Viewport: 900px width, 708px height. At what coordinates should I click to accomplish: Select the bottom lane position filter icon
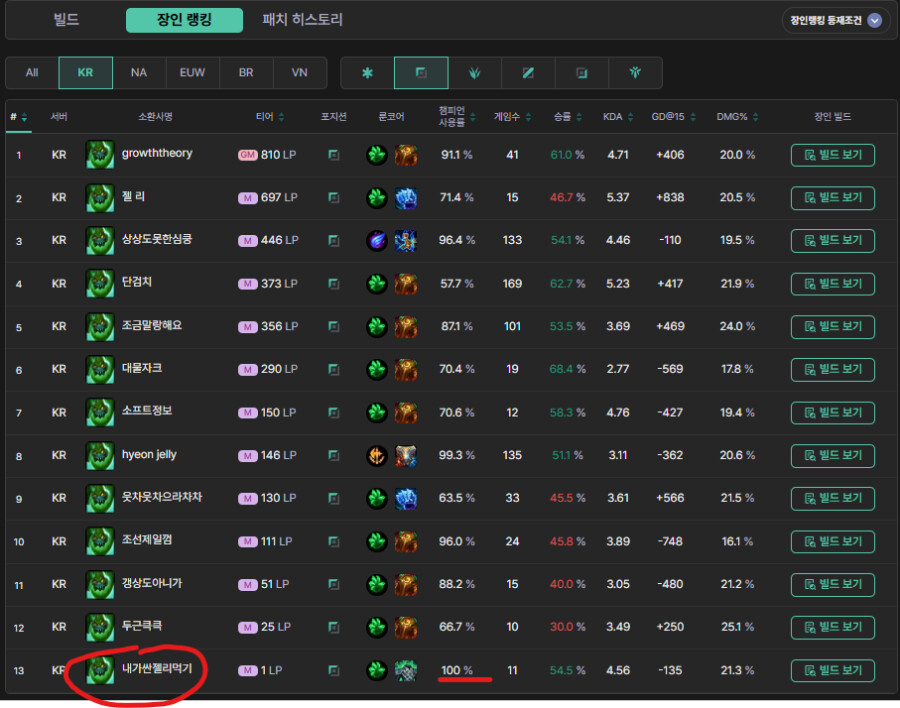tap(582, 73)
